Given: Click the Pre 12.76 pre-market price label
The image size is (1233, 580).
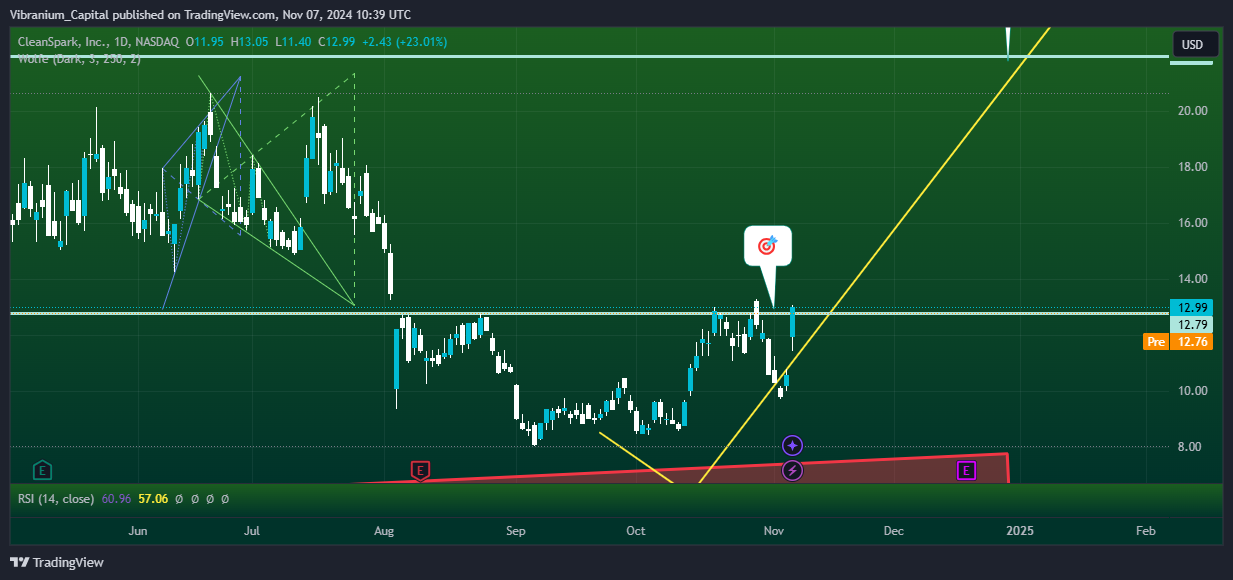Looking at the screenshot, I should [1177, 342].
